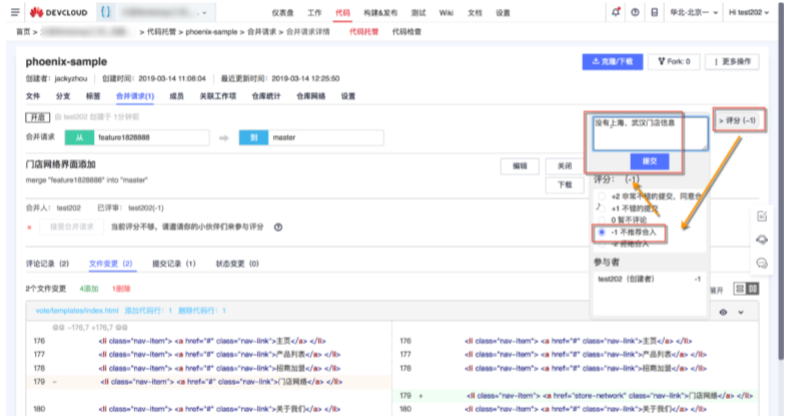Show 状态变更 (0) tab

point(237,264)
